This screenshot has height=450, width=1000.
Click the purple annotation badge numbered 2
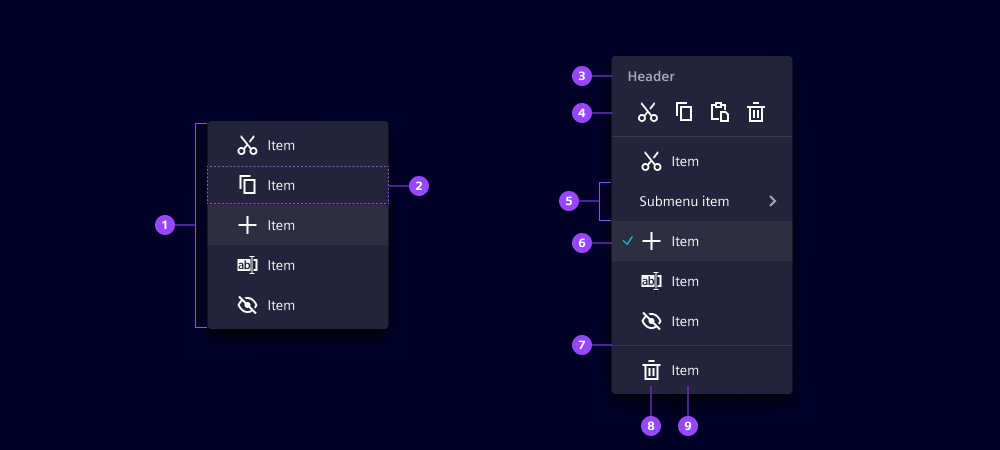coord(419,185)
